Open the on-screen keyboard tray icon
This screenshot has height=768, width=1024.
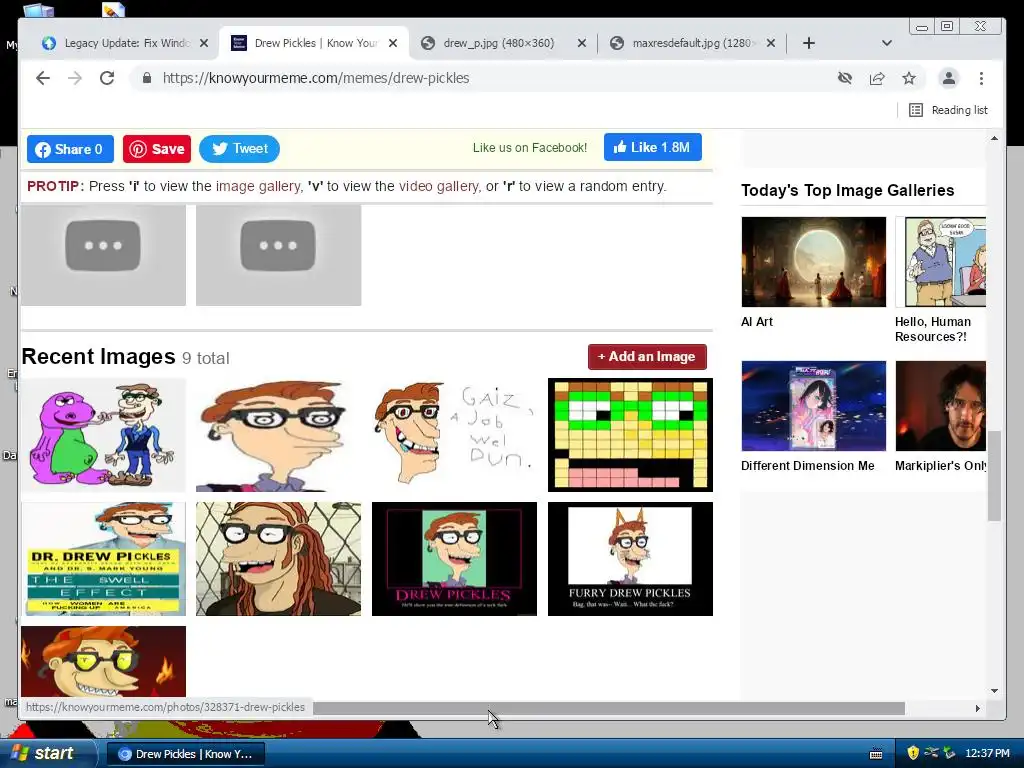click(876, 754)
